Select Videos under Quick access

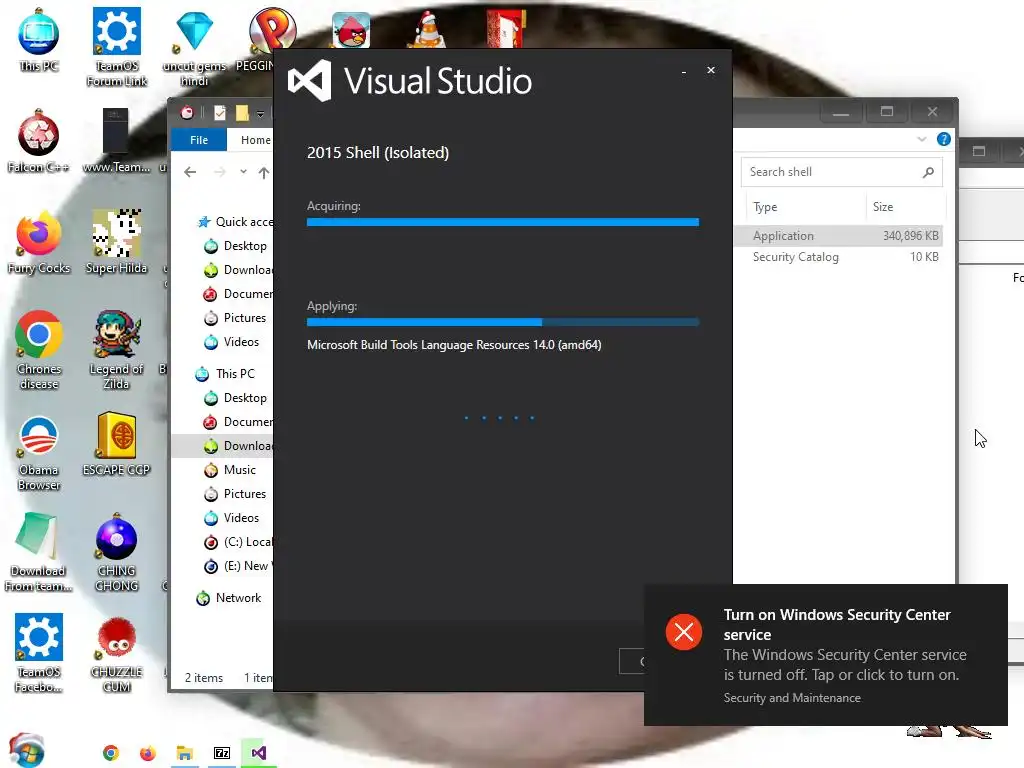[231, 342]
